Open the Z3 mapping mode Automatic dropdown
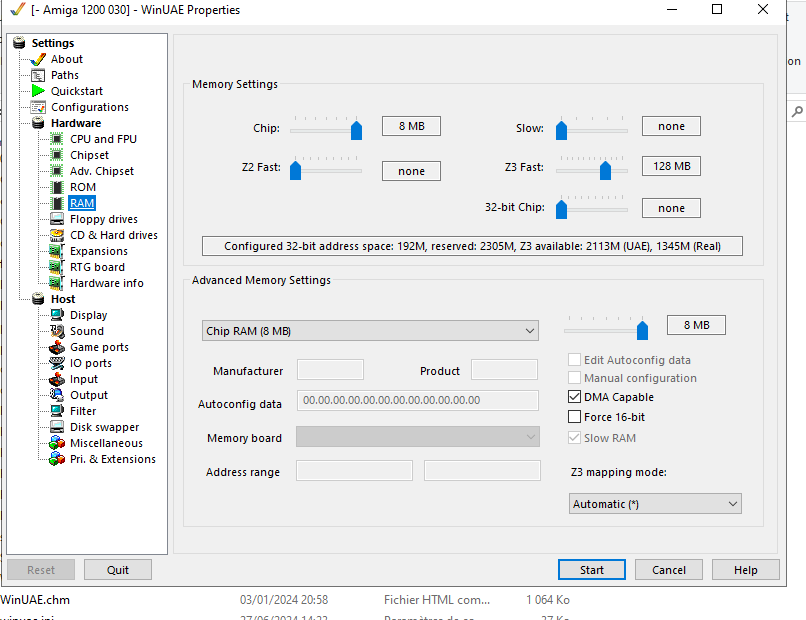The image size is (806, 620). (x=655, y=504)
